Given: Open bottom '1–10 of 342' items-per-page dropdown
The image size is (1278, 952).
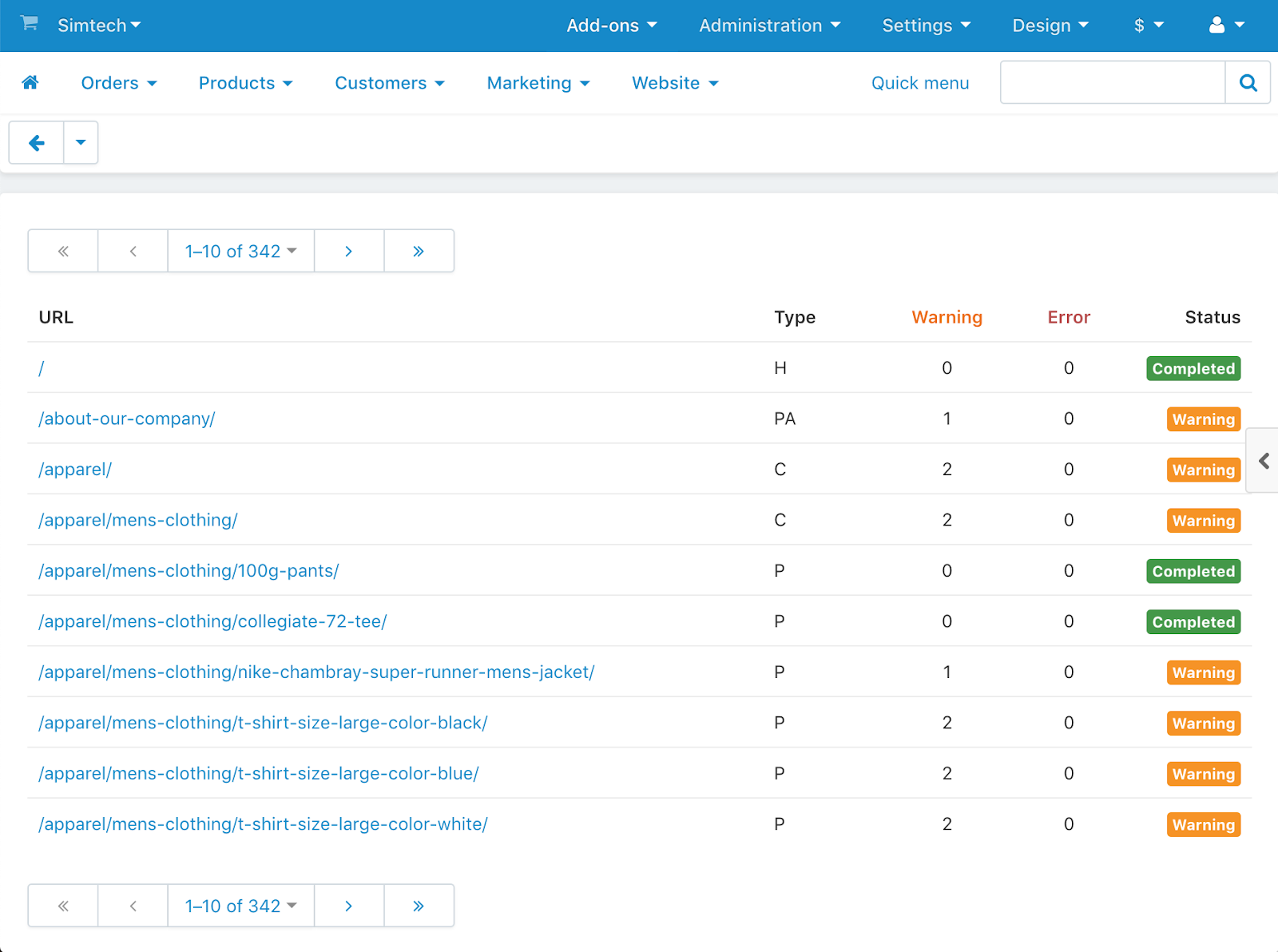Looking at the screenshot, I should [241, 906].
